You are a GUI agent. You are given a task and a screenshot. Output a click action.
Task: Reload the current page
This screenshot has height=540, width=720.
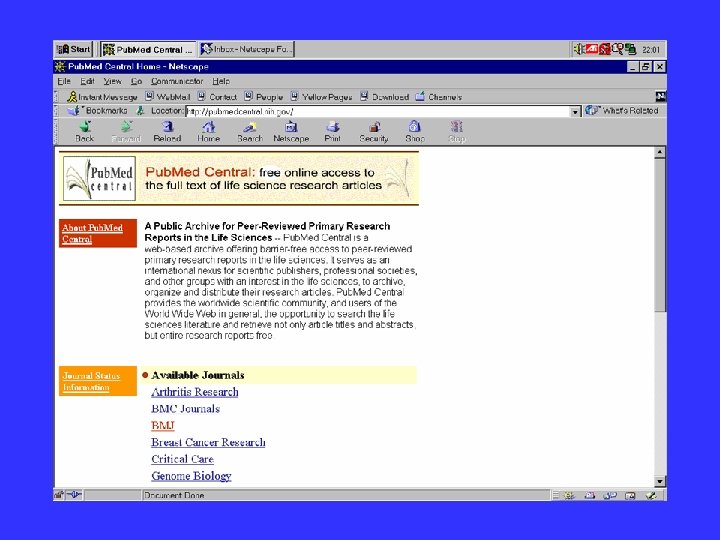click(x=167, y=131)
